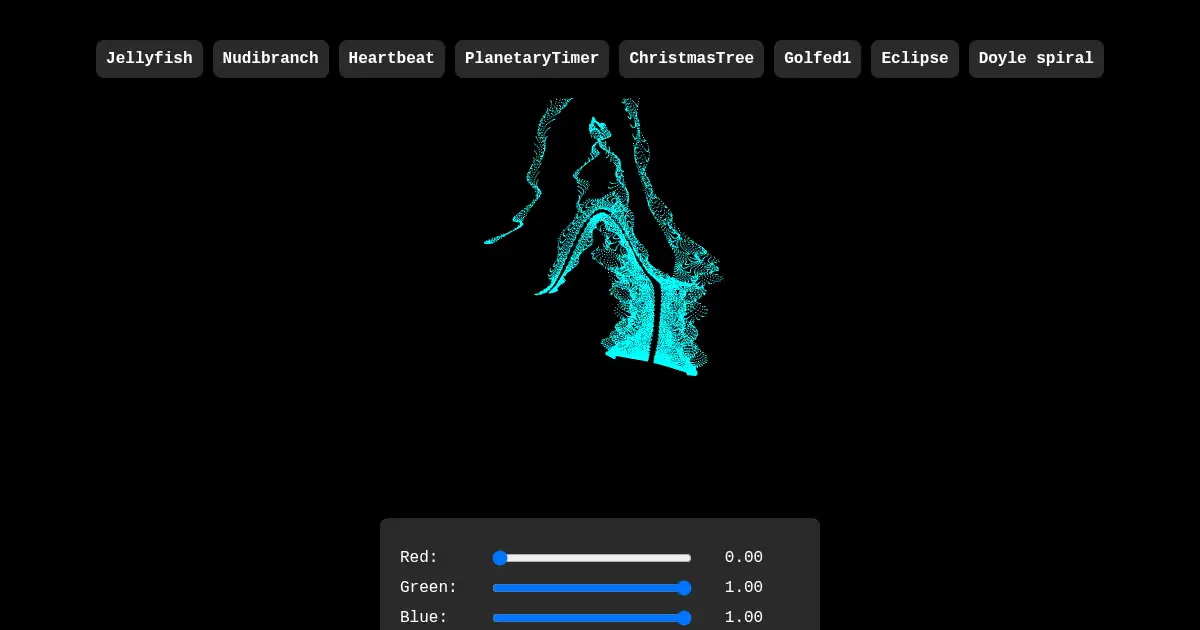The height and width of the screenshot is (630, 1200).
Task: Switch to the Heartbeat animation
Action: pos(392,59)
